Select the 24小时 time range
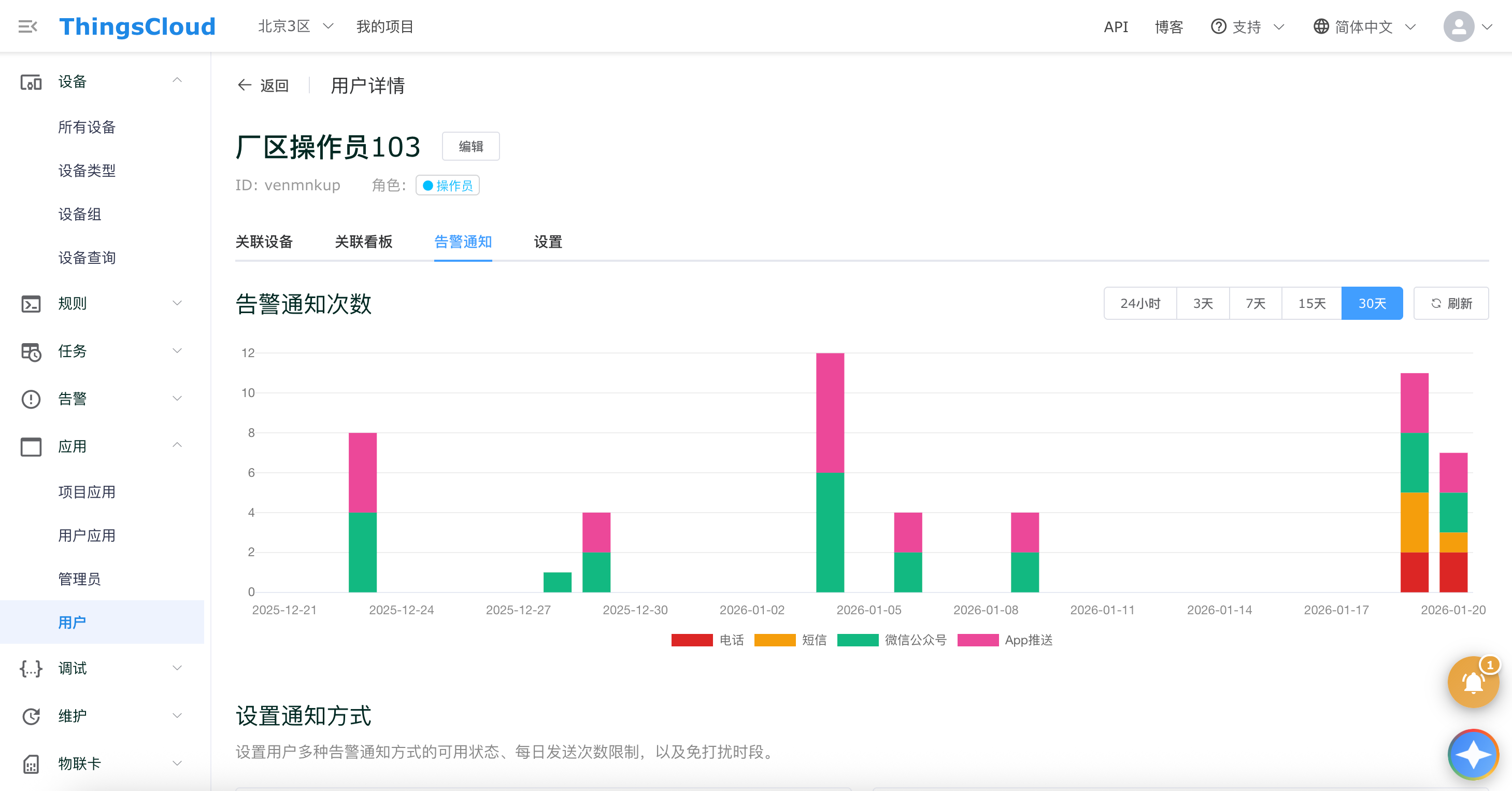 click(x=1140, y=304)
